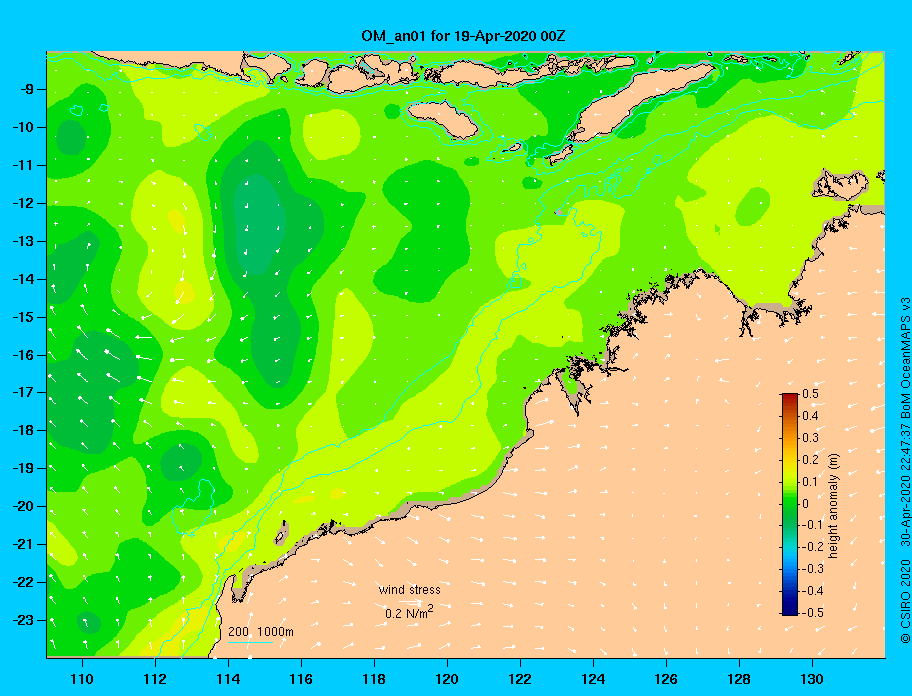Click longitude label '120'
The image size is (912, 696).
coord(447,679)
